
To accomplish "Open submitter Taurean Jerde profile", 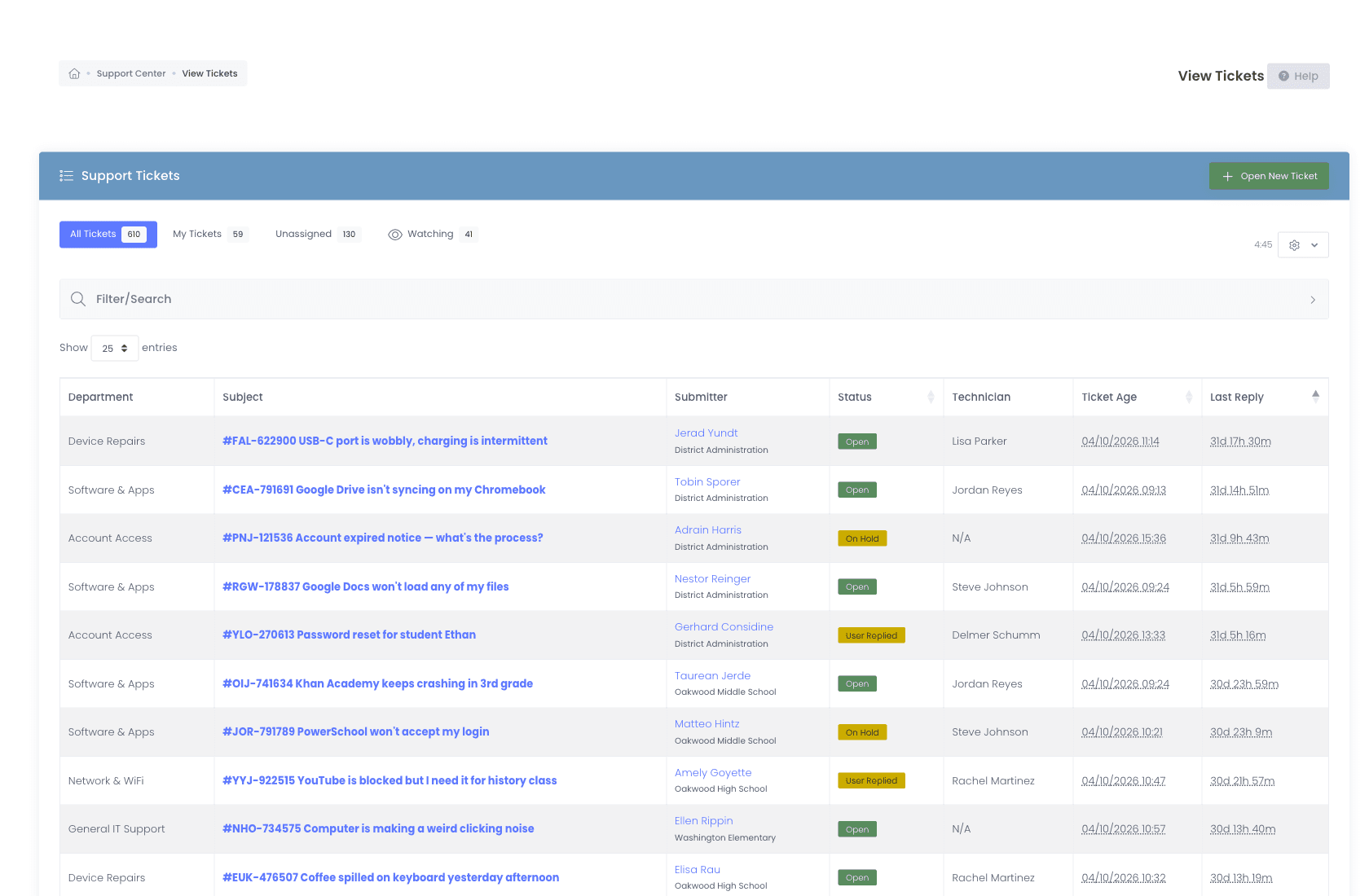I will point(713,676).
